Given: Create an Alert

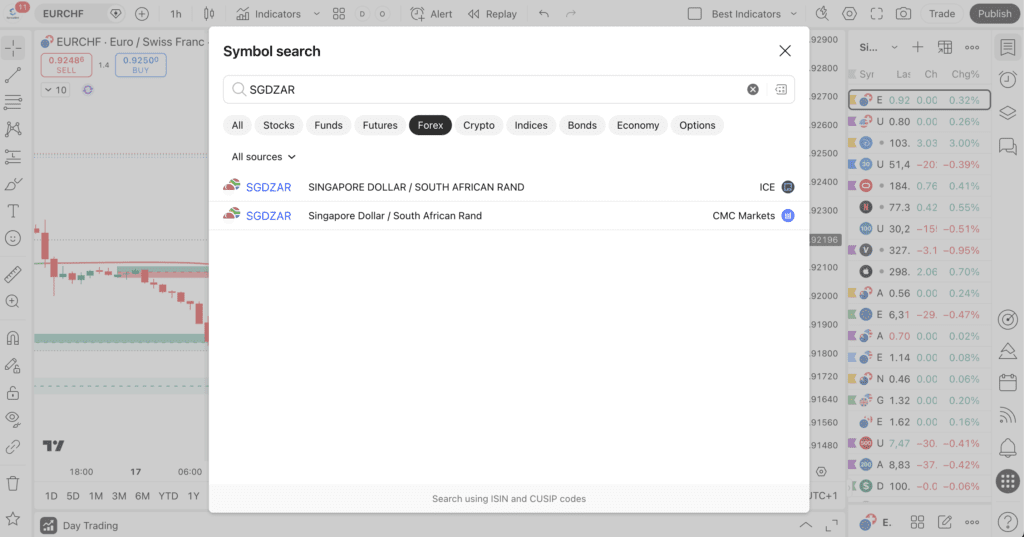Looking at the screenshot, I should (431, 14).
